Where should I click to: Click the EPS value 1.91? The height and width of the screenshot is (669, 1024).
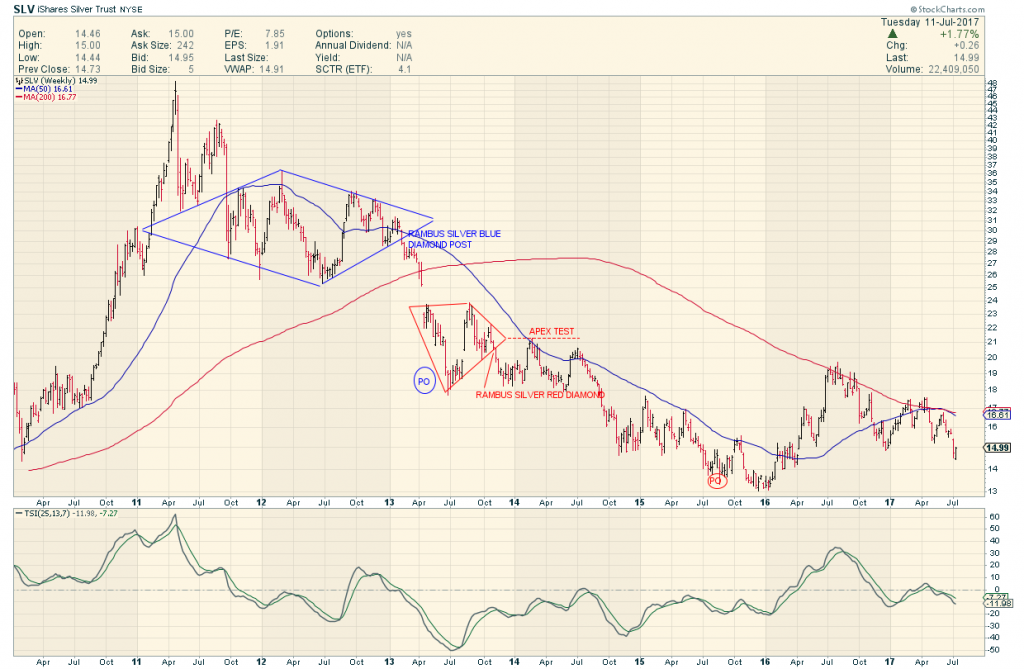tap(274, 46)
